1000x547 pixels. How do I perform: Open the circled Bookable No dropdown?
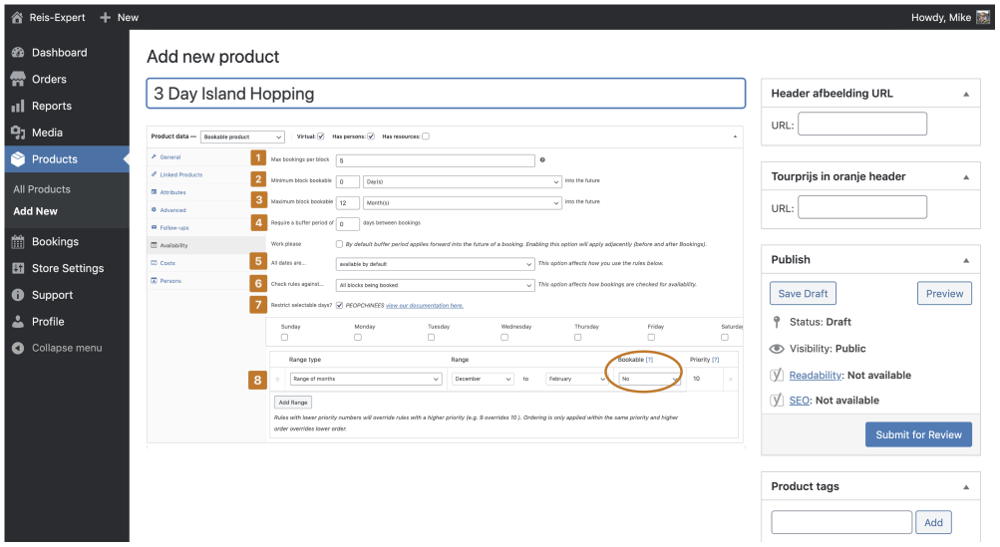(x=649, y=379)
